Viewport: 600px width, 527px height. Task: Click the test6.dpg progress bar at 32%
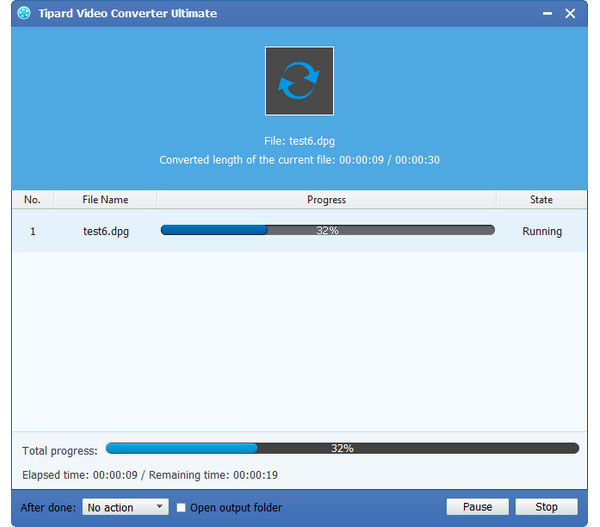pos(328,230)
